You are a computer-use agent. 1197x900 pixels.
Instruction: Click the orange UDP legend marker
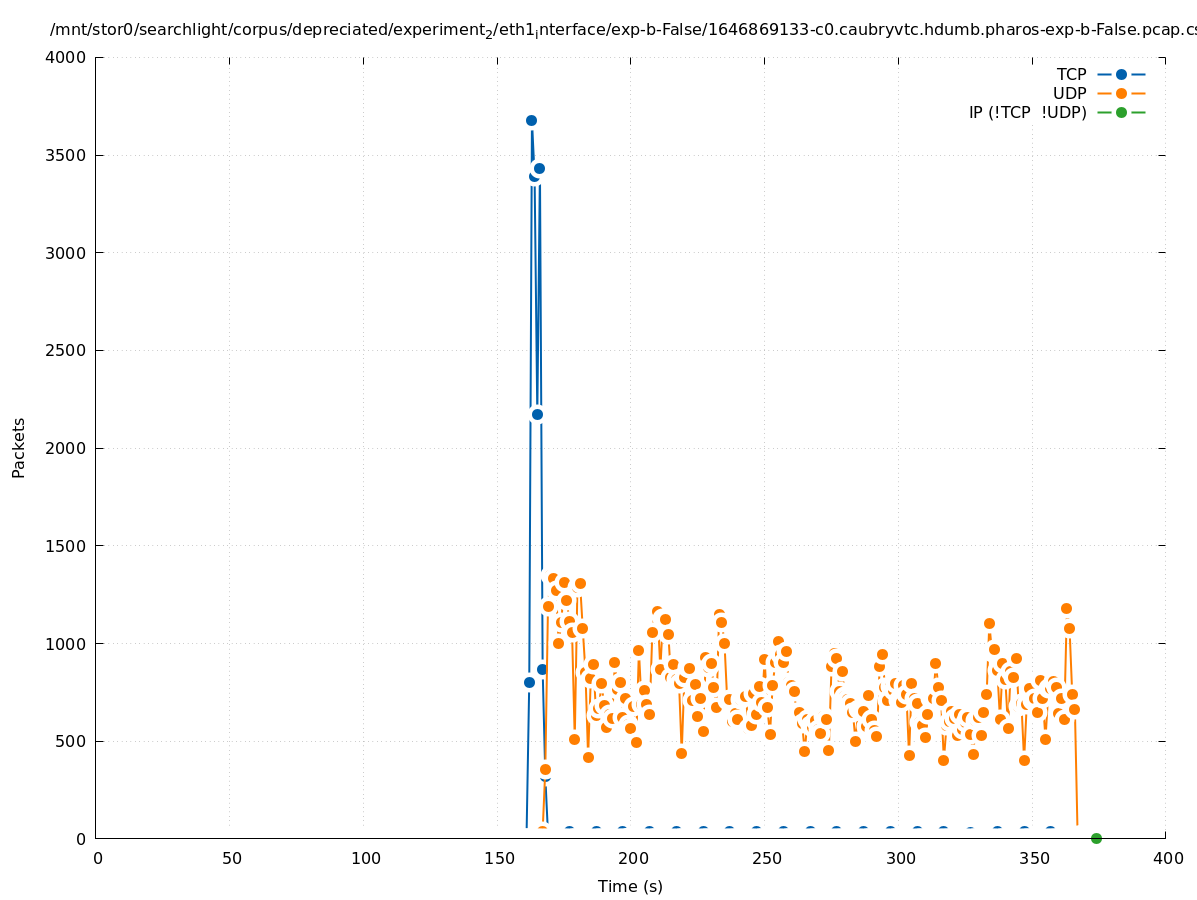(1121, 94)
